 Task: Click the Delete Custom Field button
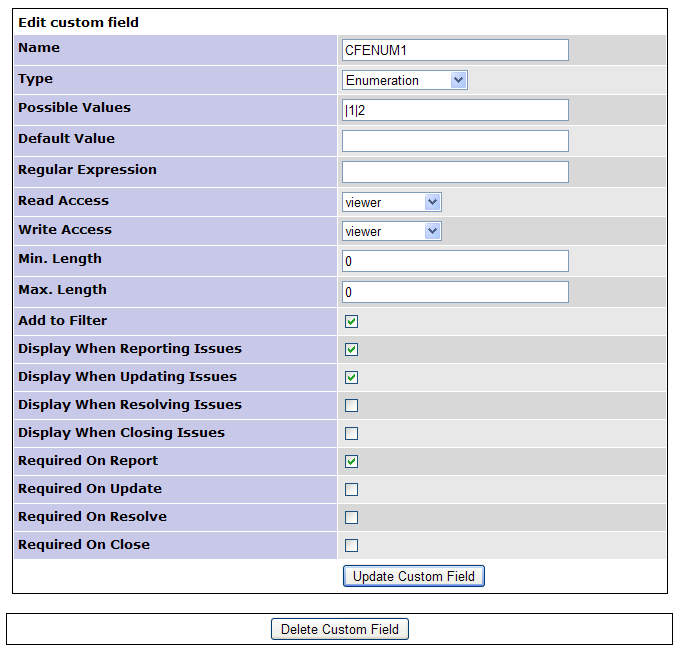(x=340, y=629)
